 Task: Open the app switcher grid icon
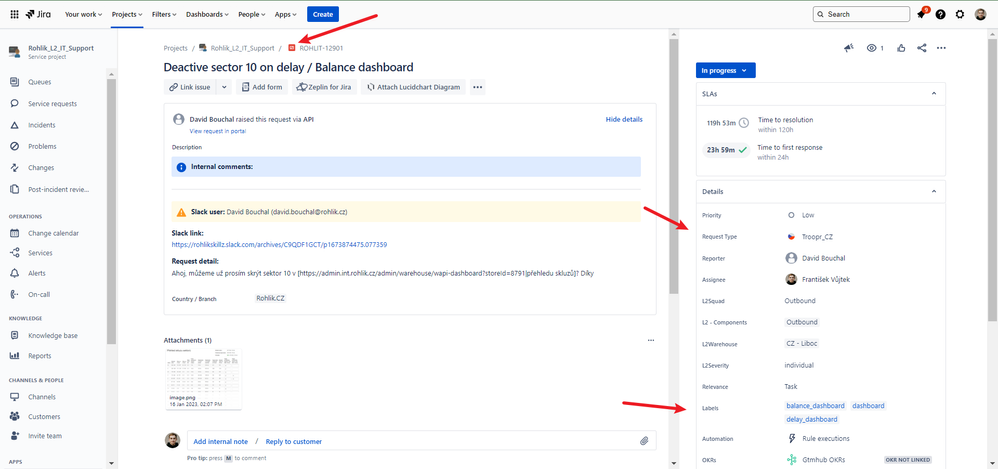14,14
